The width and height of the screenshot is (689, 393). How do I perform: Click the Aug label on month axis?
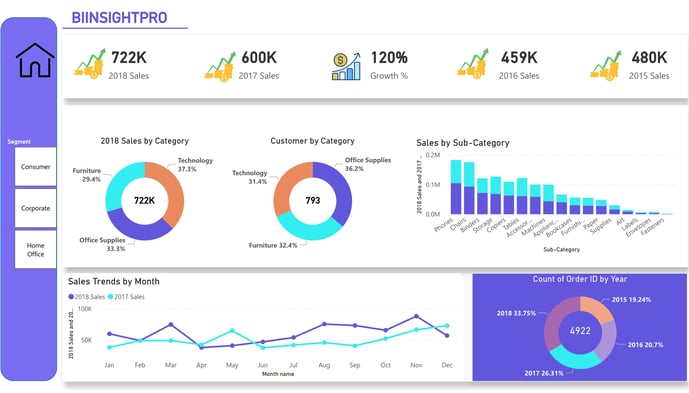tap(324, 365)
